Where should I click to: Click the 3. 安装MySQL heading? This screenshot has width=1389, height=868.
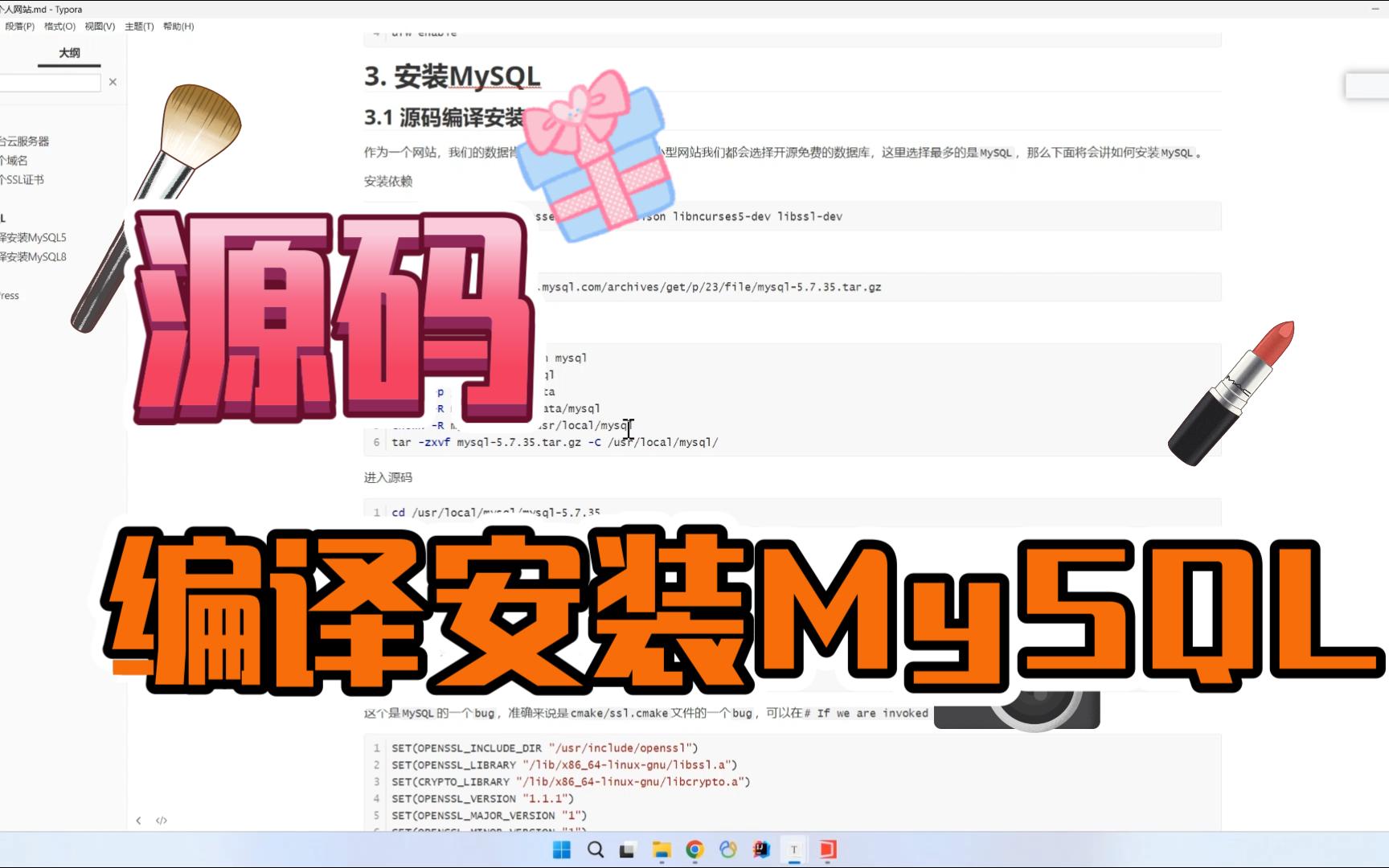[x=452, y=76]
